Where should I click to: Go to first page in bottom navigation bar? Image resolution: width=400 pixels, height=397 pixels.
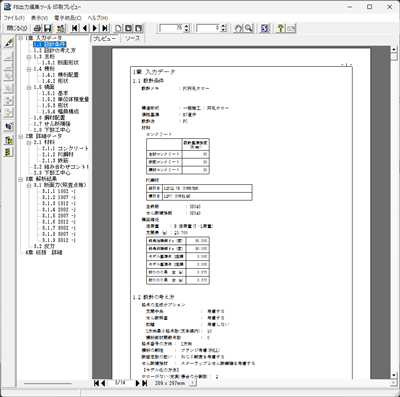(96, 383)
